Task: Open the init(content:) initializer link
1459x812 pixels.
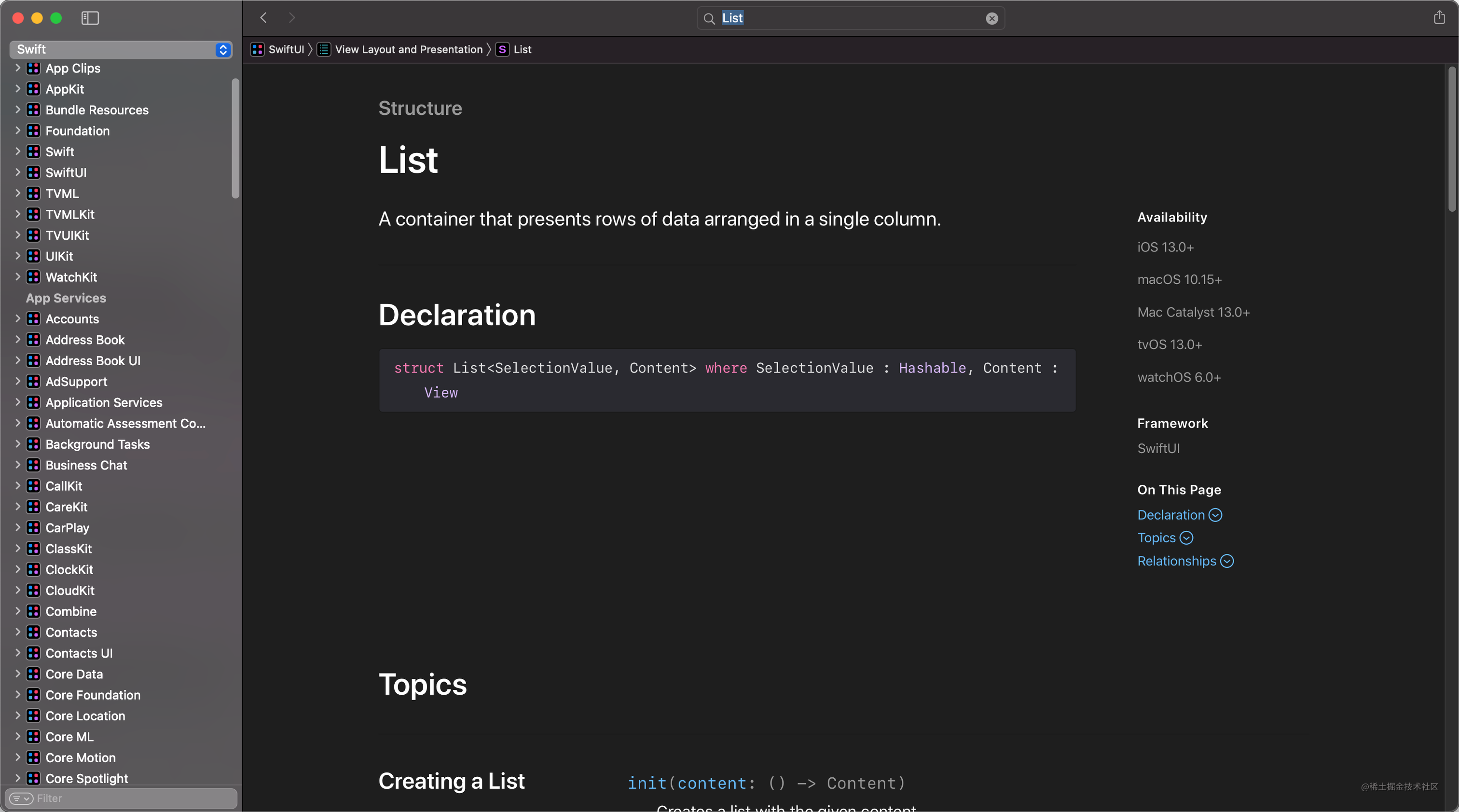Action: tap(766, 783)
